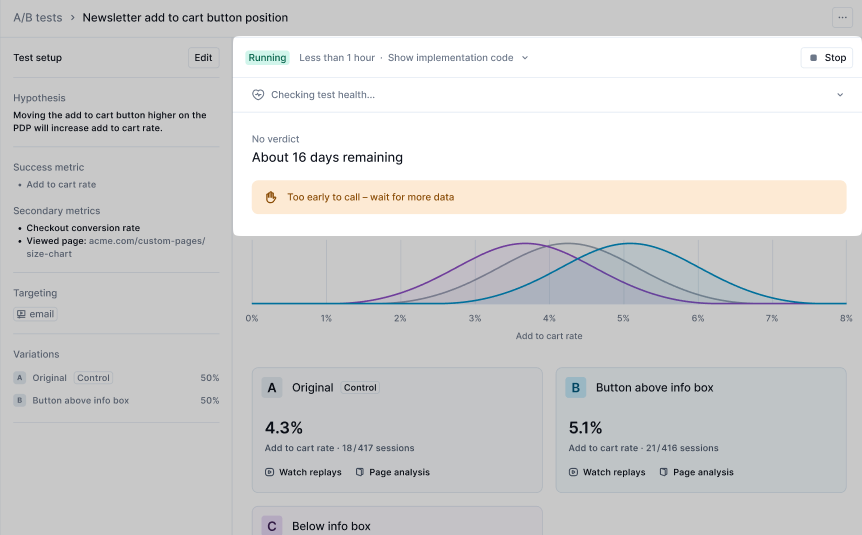
Task: Click the large B badge on variation card
Action: (576, 388)
